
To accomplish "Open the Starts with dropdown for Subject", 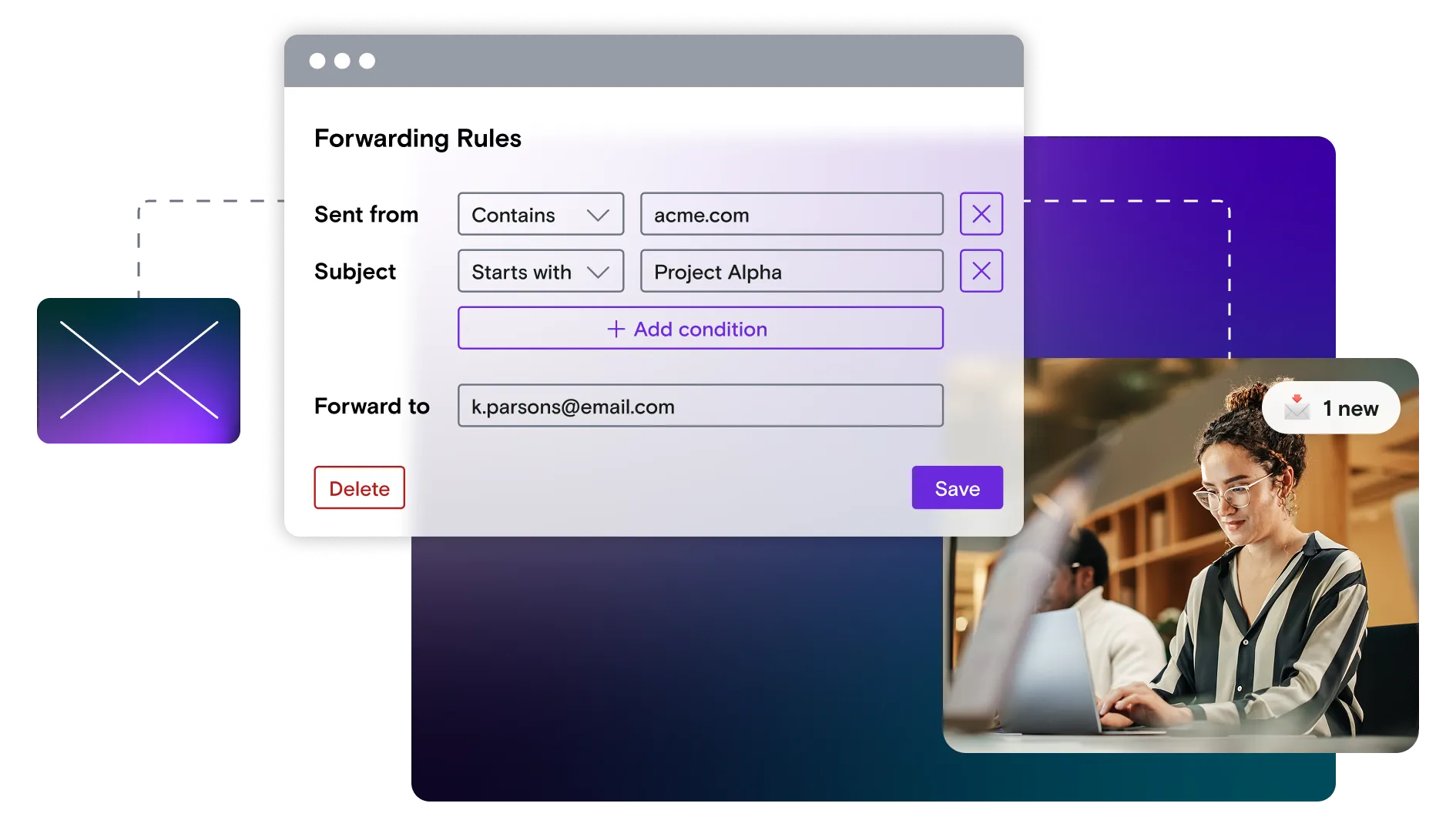I will click(540, 271).
